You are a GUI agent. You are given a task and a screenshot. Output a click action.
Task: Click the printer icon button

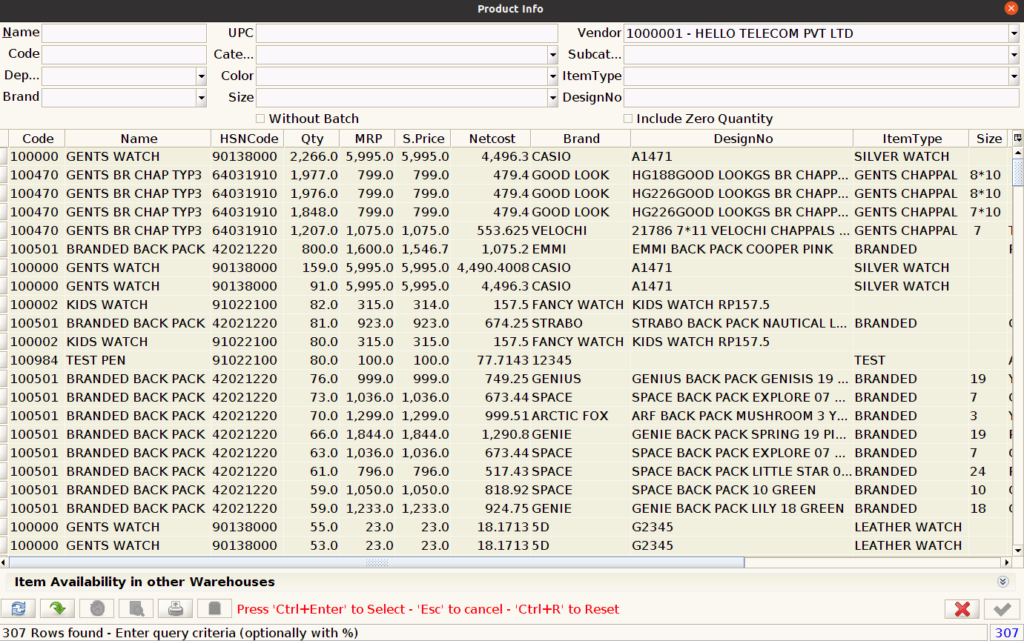[x=175, y=609]
